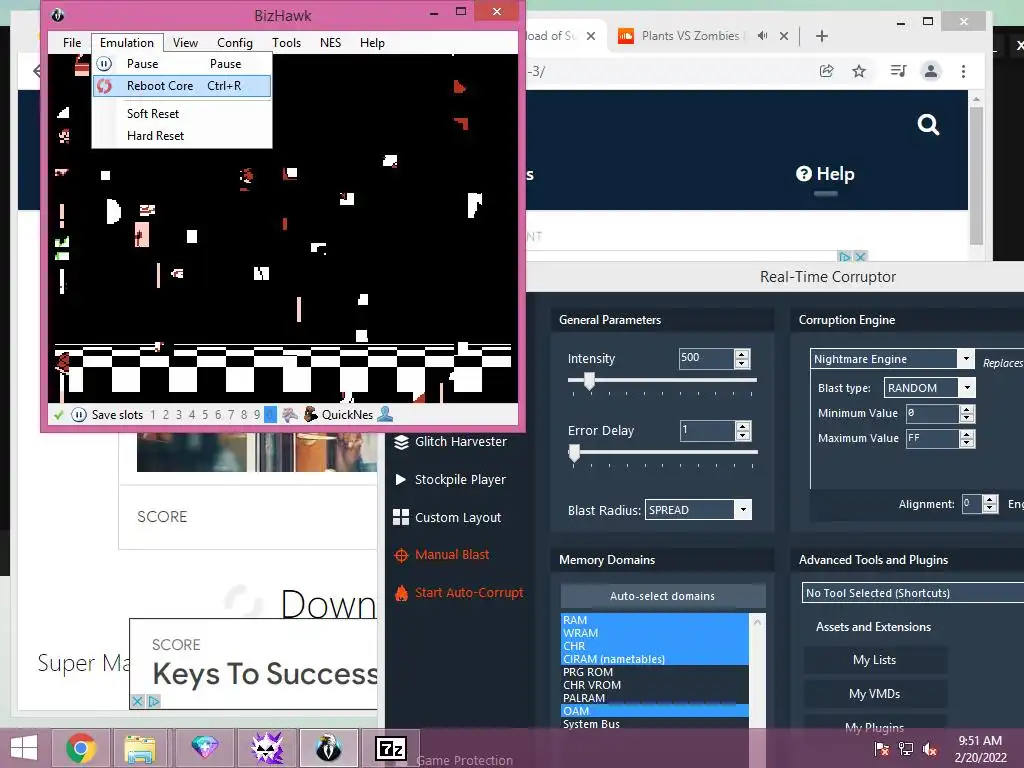Click the QuickNes core icon in status bar
The image size is (1024, 768).
point(311,414)
